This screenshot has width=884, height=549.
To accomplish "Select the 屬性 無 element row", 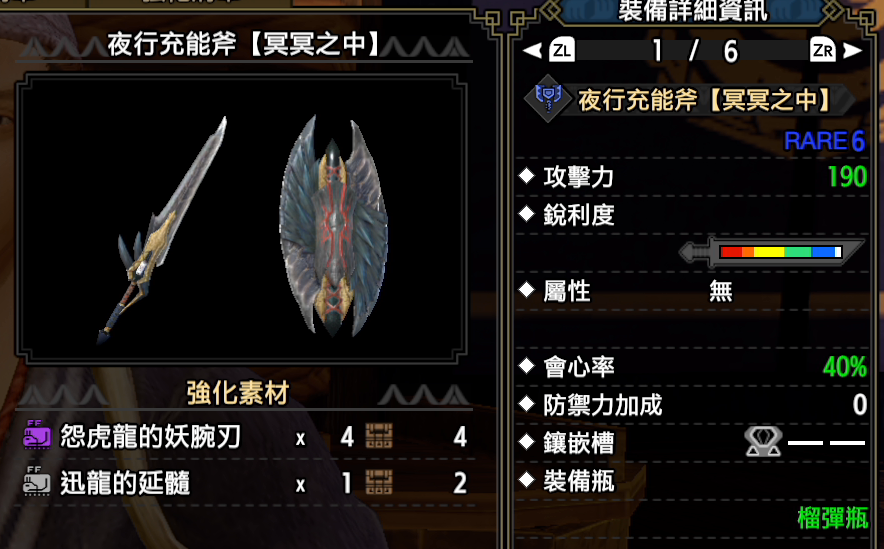I will click(692, 291).
